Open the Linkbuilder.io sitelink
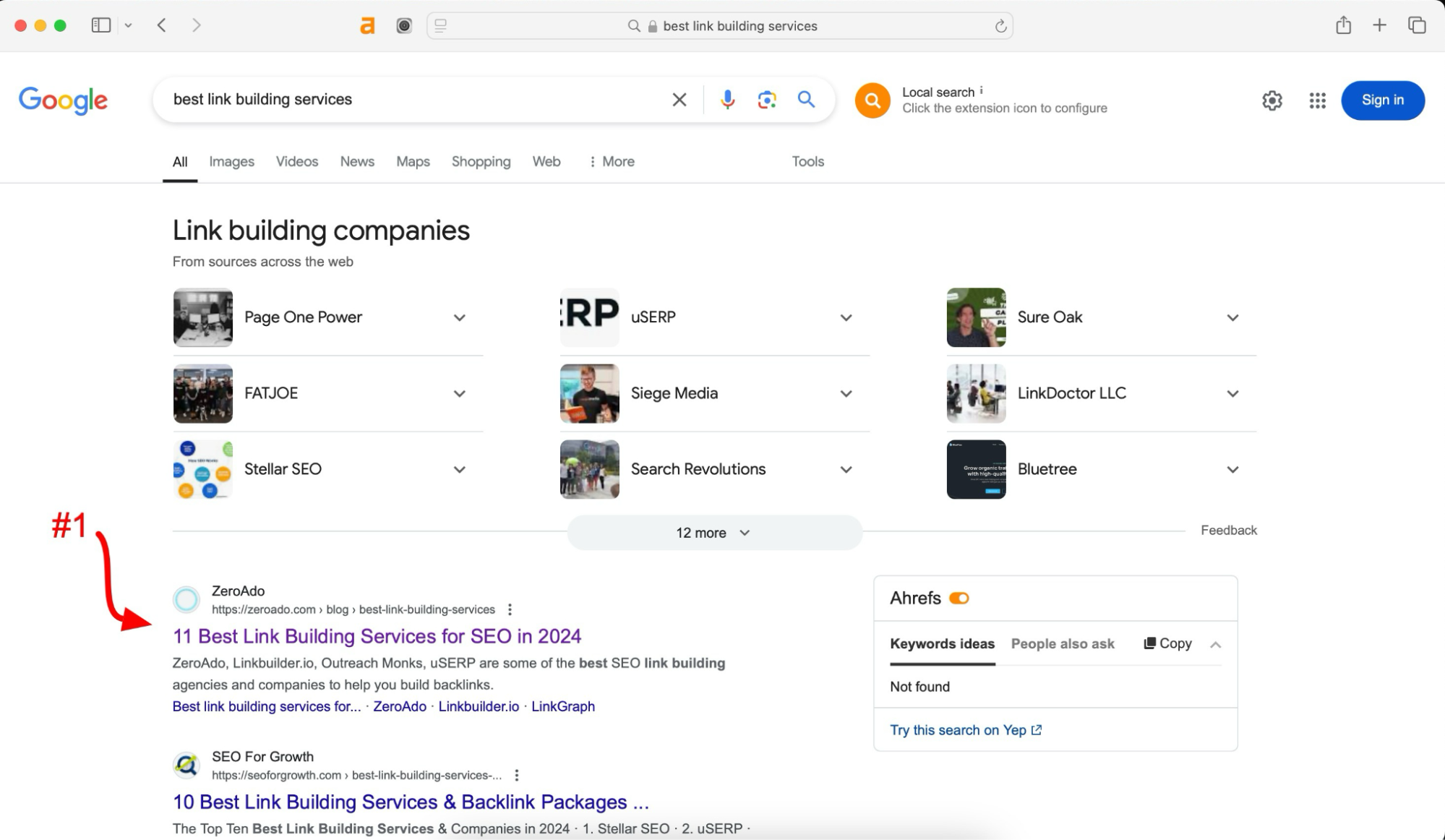Screen dimensions: 1445x840 coord(479,706)
